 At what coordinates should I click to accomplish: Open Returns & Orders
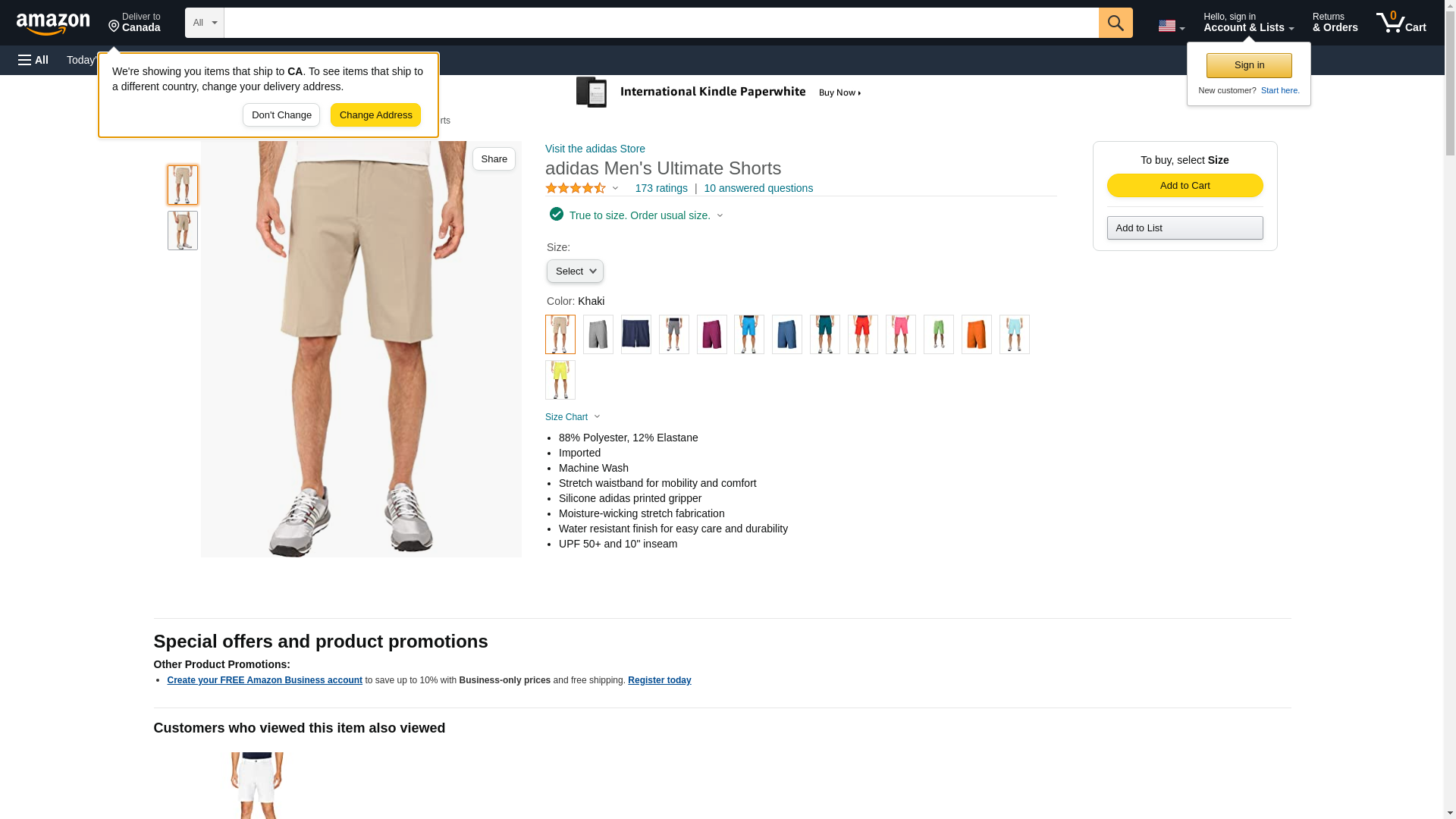[1335, 22]
